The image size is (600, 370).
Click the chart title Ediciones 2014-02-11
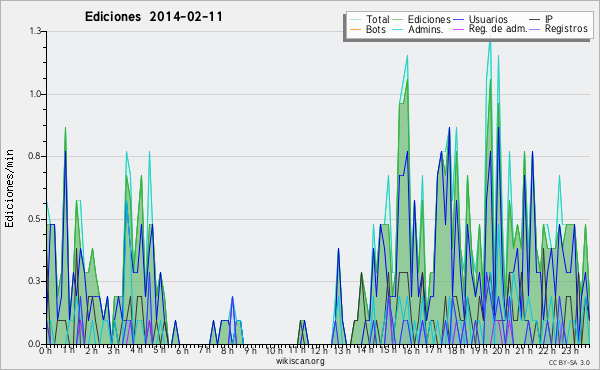[153, 17]
